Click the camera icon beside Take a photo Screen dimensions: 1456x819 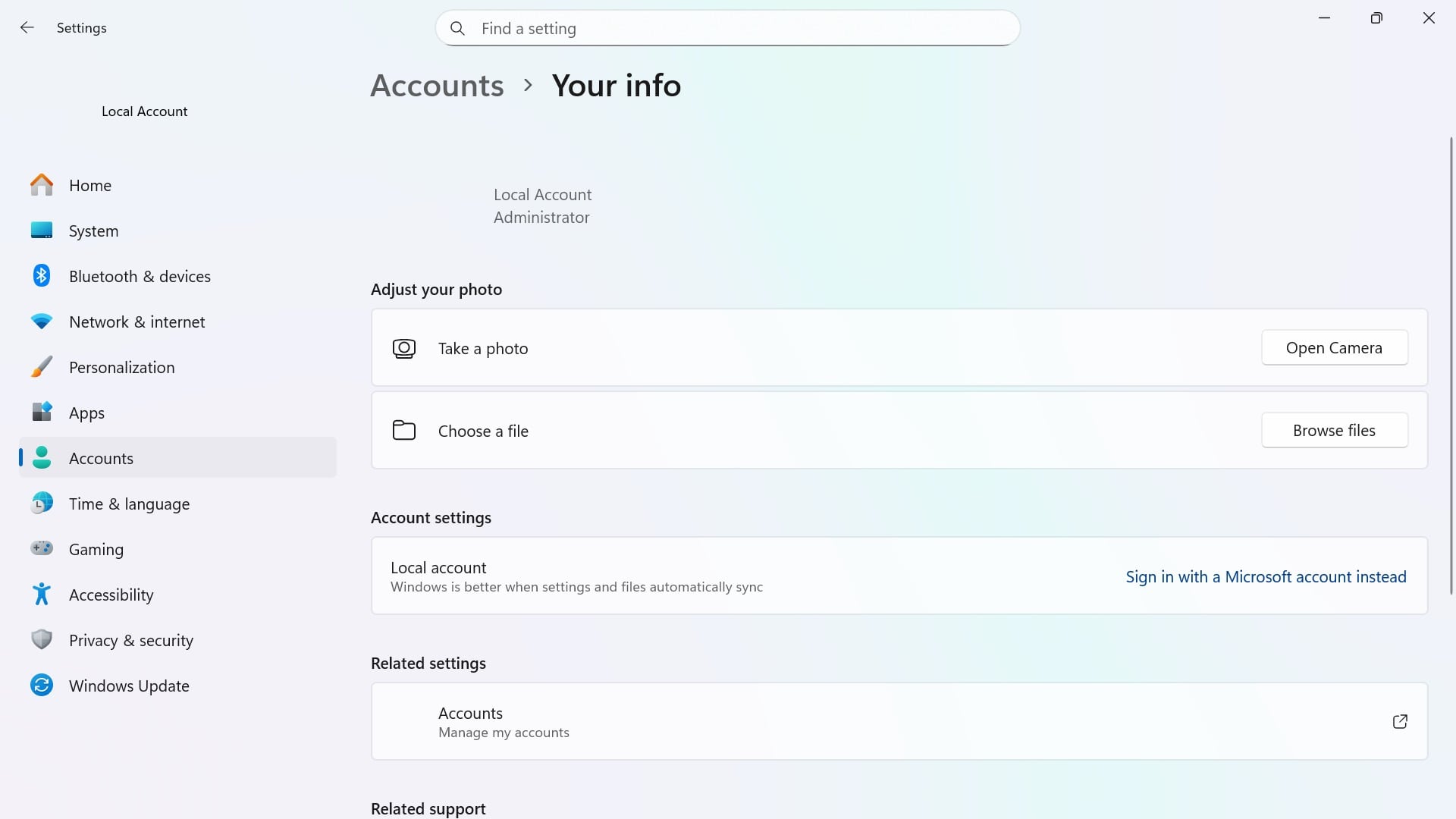[403, 348]
